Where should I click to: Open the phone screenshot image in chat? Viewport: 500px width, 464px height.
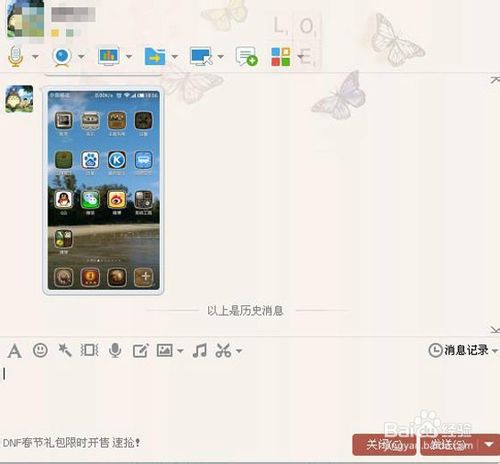coord(103,190)
